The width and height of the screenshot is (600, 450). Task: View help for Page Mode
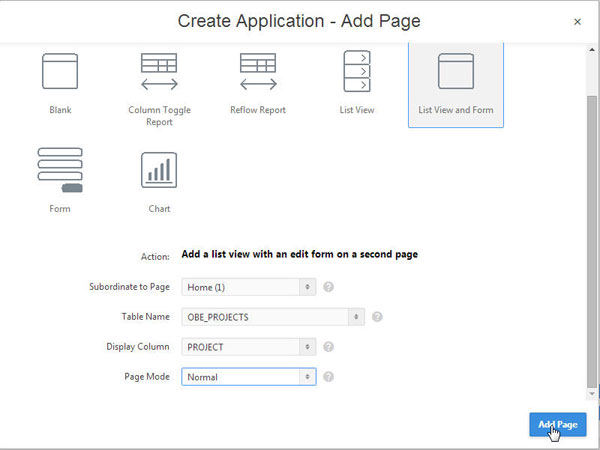click(x=328, y=377)
